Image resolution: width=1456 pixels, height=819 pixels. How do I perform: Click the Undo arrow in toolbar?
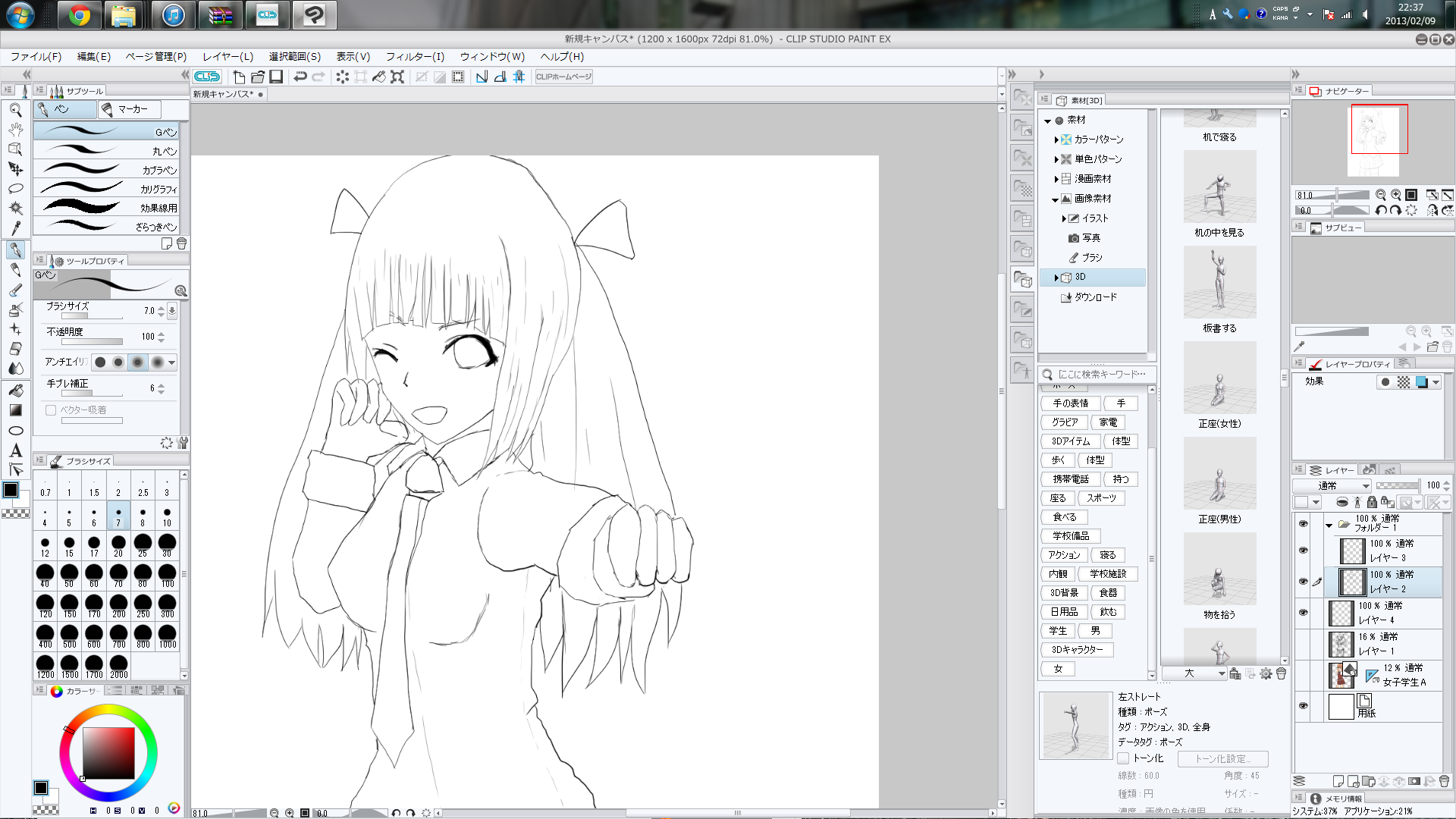click(x=300, y=77)
